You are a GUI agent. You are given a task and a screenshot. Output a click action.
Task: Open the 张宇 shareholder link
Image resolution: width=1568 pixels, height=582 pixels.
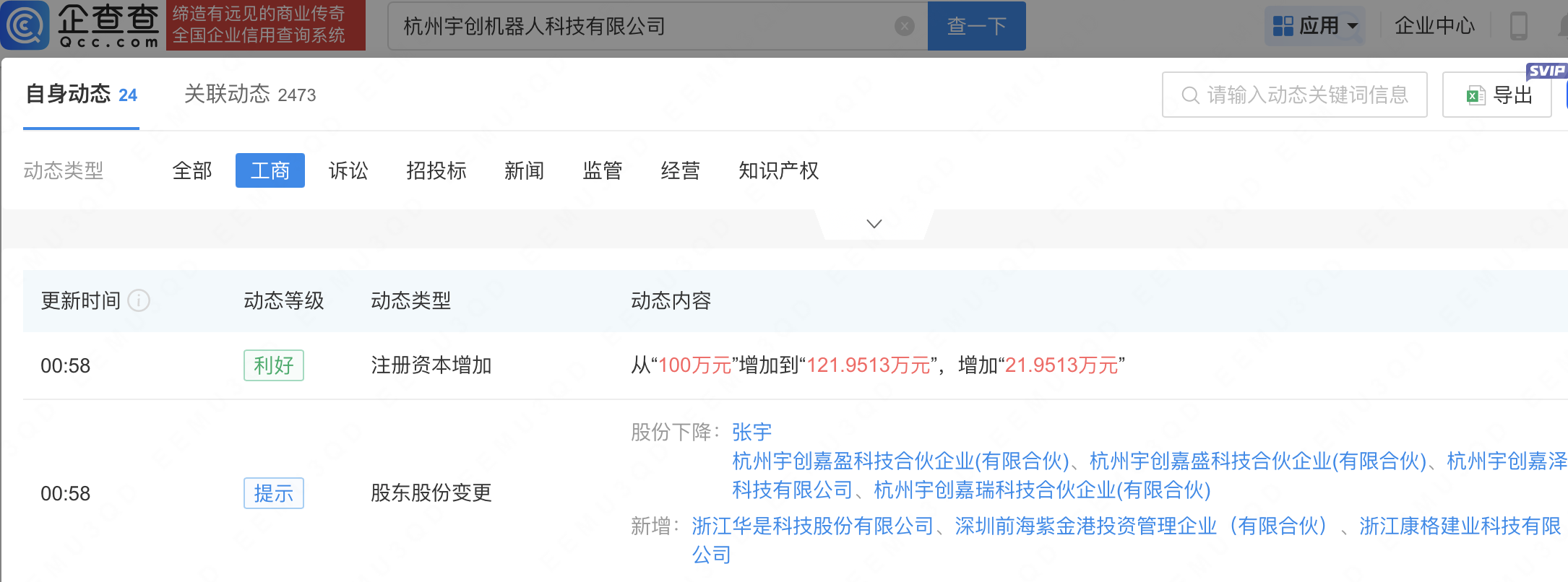click(751, 433)
